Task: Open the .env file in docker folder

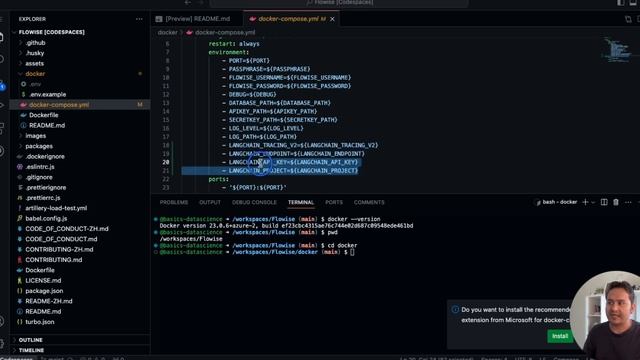Action: 36,84
